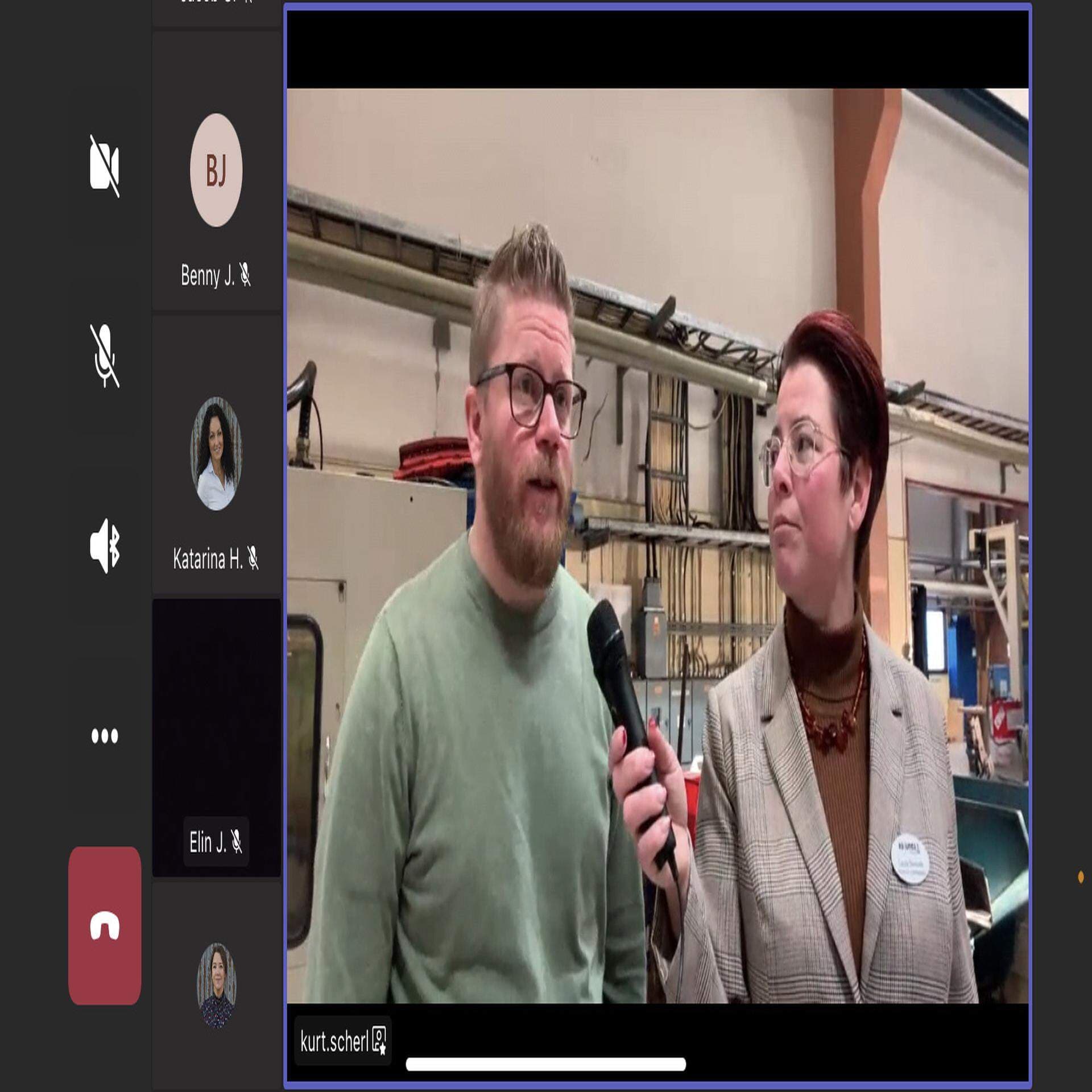The height and width of the screenshot is (1092, 1092).
Task: Tap muted mic icon beside Benny J.
Action: (245, 275)
